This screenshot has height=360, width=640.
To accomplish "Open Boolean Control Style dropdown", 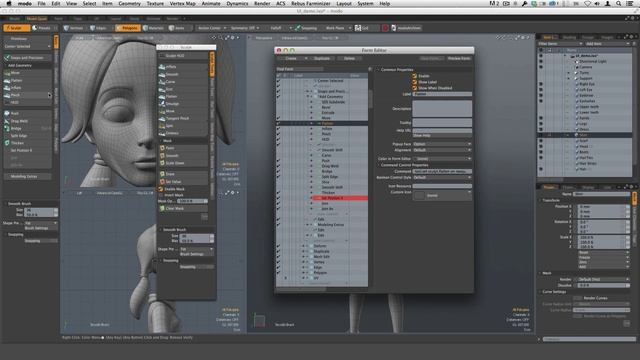I will pos(442,178).
